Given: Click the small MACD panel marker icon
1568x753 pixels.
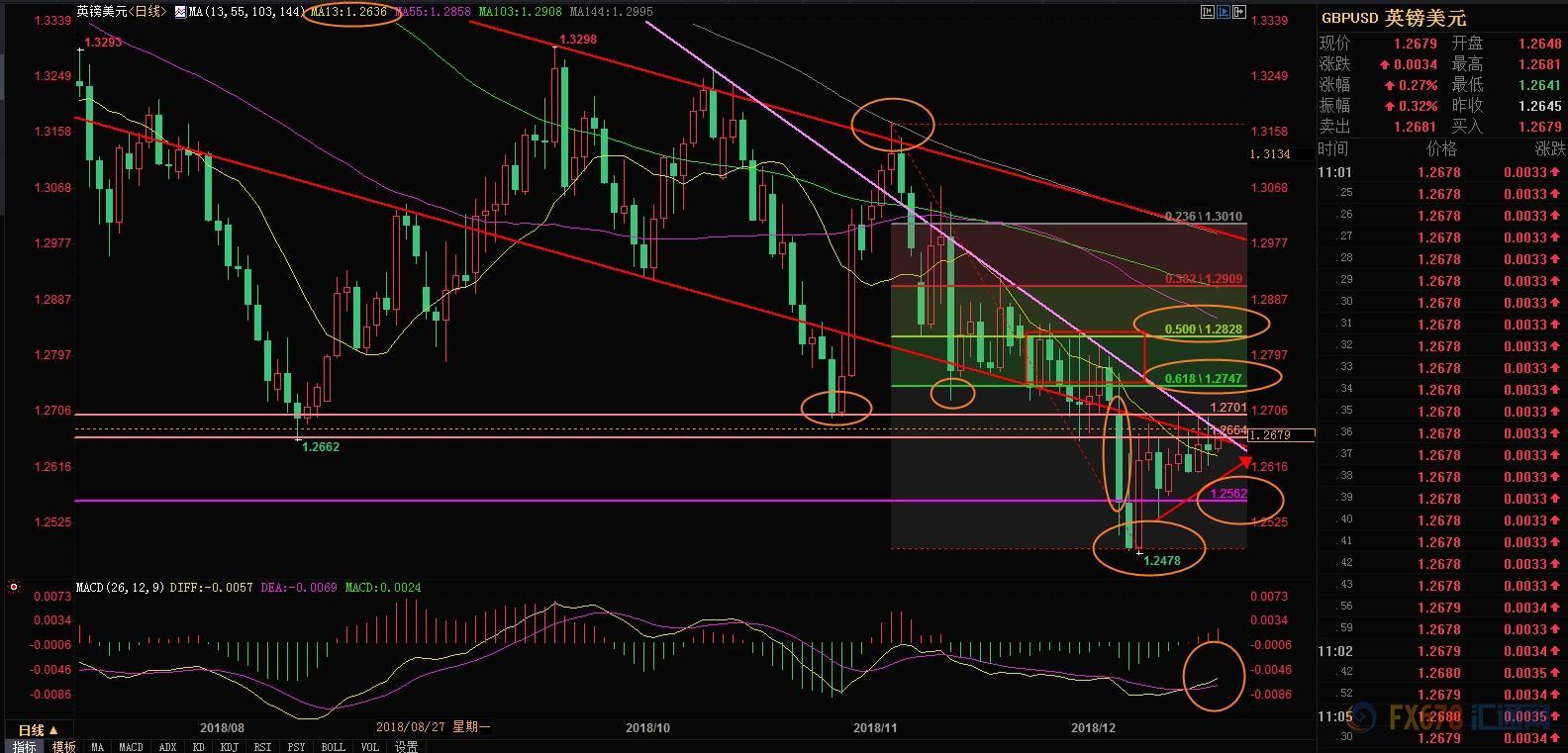Looking at the screenshot, I should click(14, 587).
